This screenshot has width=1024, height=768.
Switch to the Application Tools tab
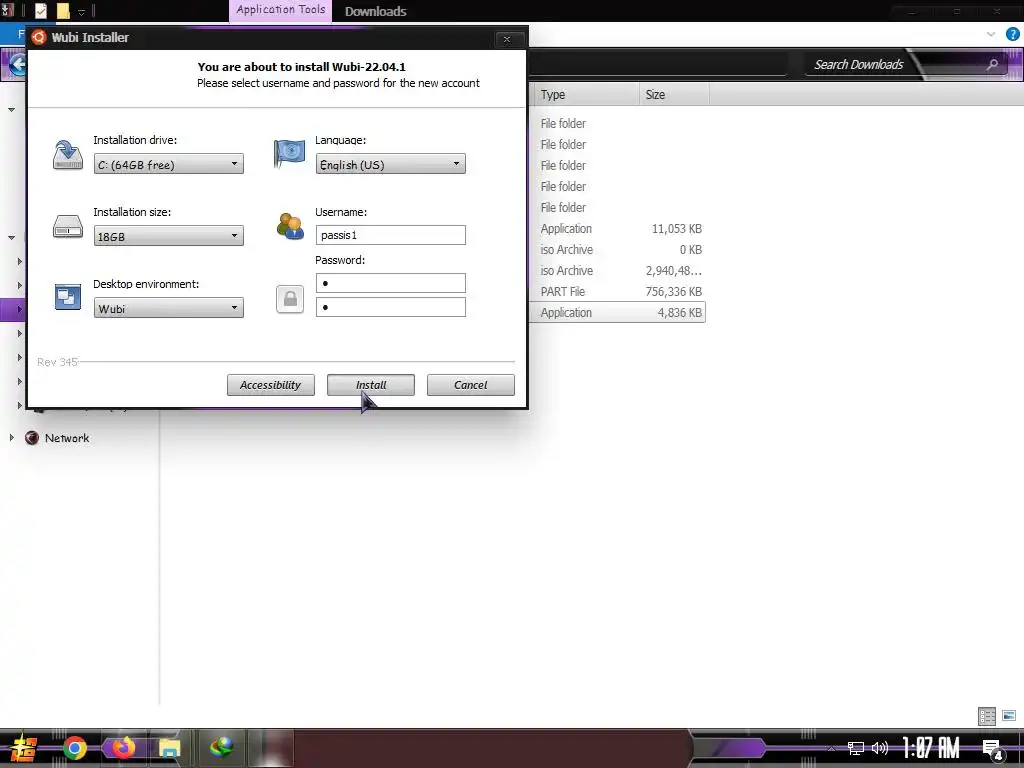coord(281,10)
